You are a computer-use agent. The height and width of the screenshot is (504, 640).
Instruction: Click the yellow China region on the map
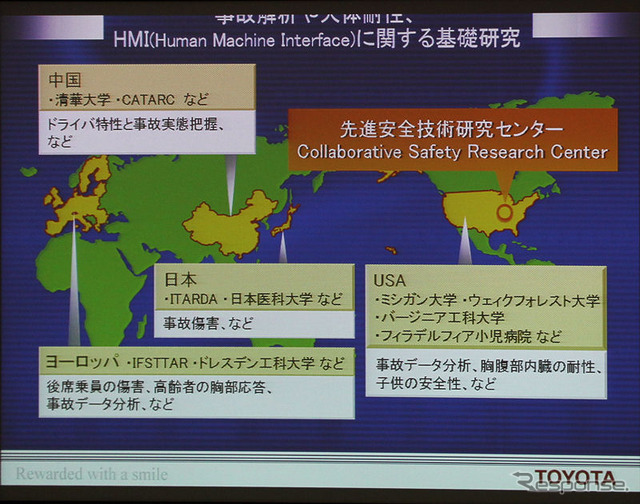[231, 225]
